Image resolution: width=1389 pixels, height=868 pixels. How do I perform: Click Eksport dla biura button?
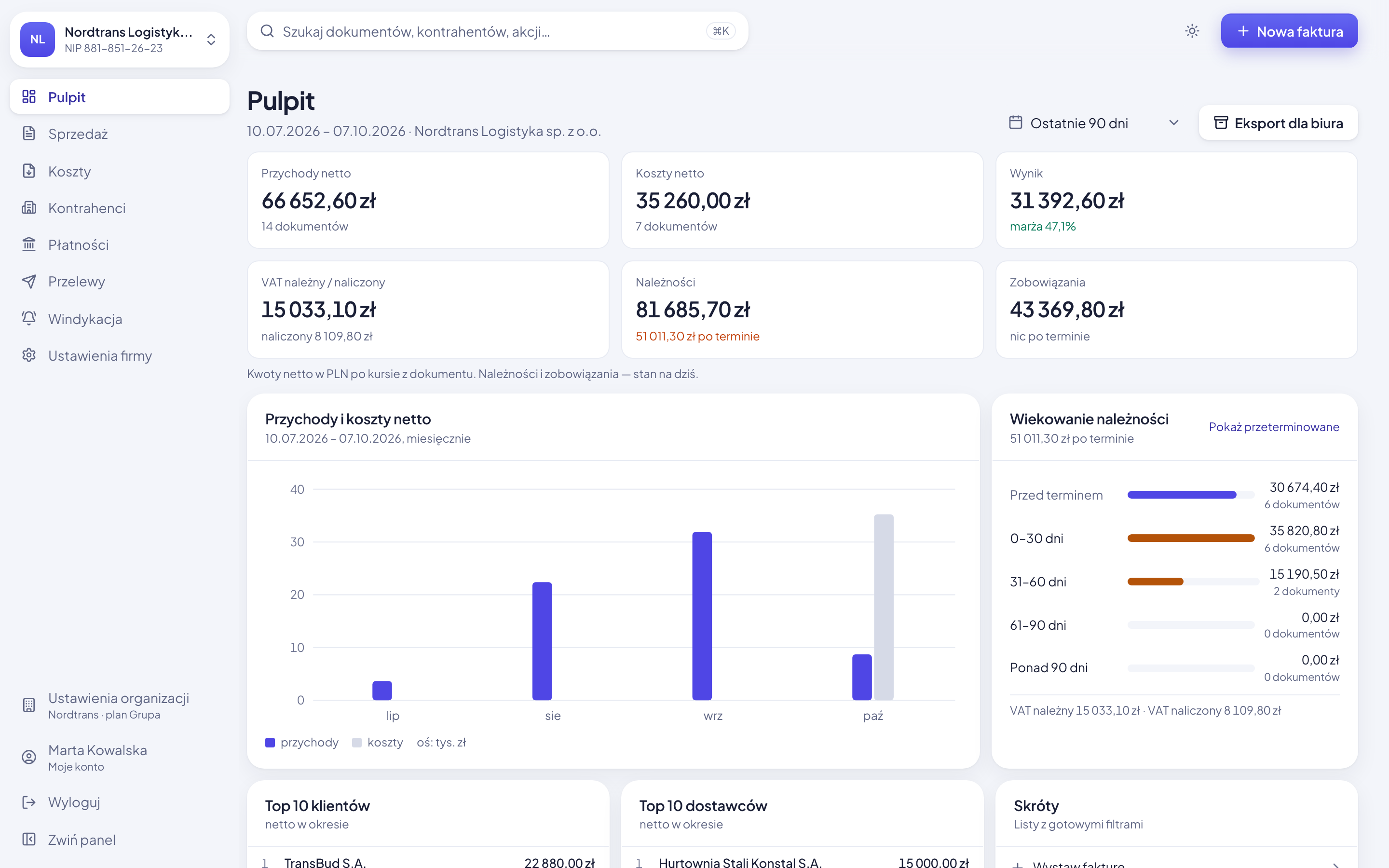click(1278, 123)
